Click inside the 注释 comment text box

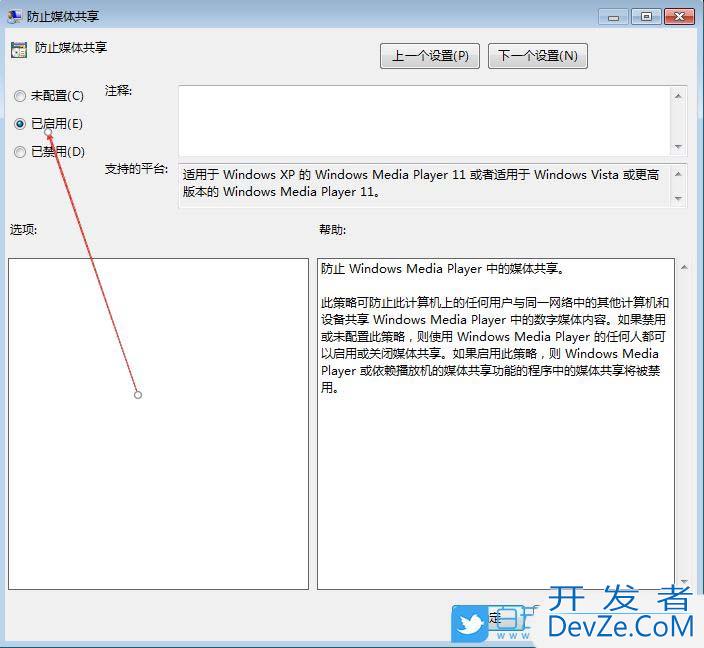tap(425, 121)
